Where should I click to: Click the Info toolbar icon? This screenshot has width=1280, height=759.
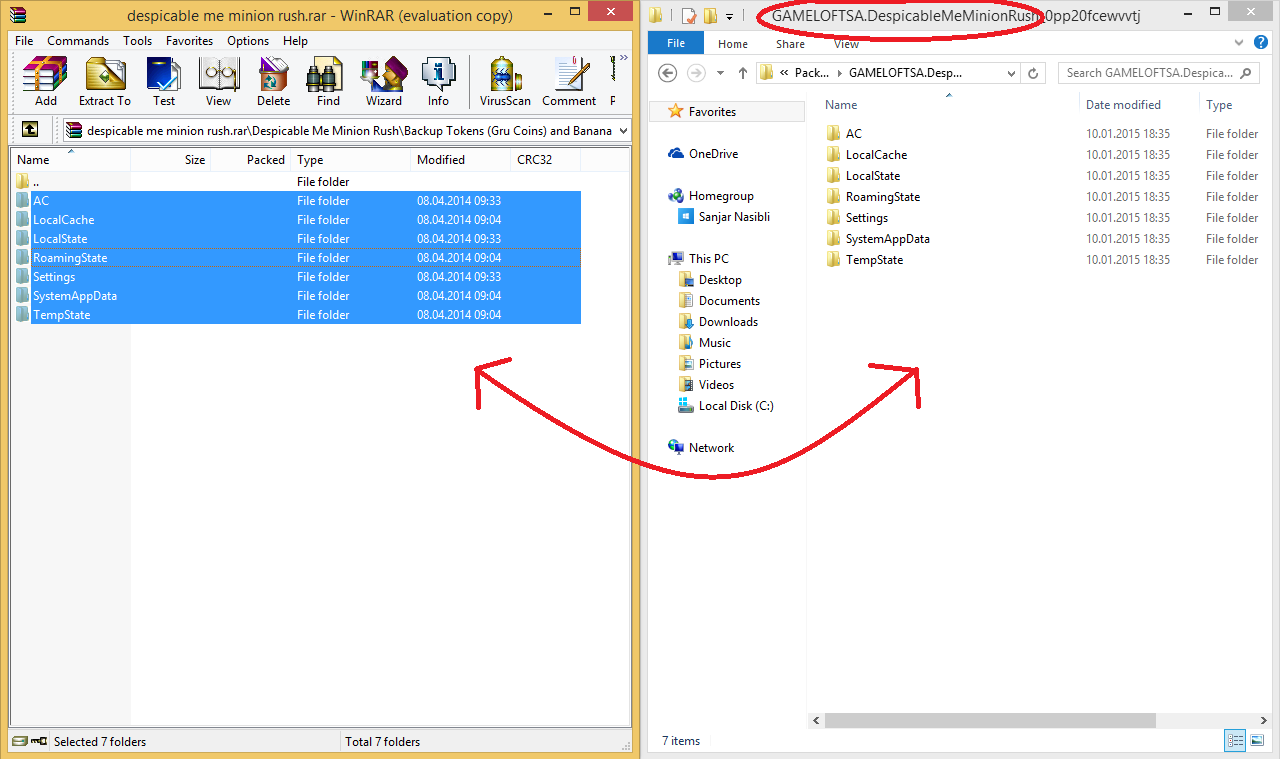(438, 82)
